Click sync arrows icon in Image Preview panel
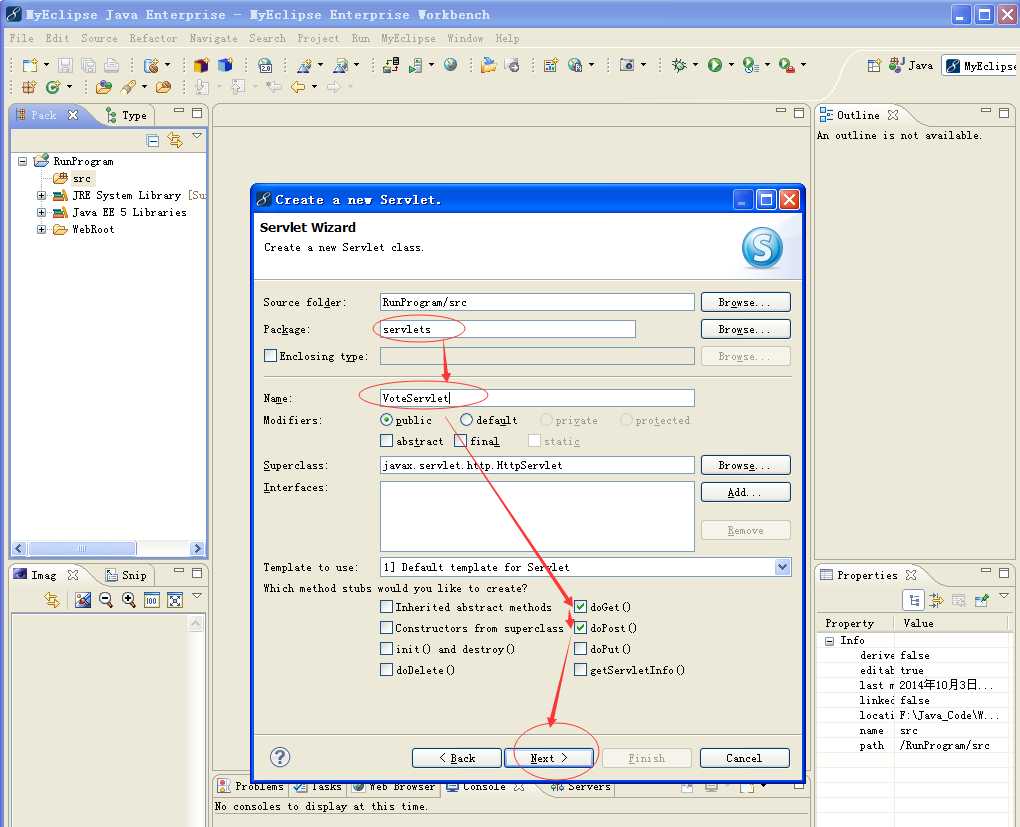 click(51, 600)
